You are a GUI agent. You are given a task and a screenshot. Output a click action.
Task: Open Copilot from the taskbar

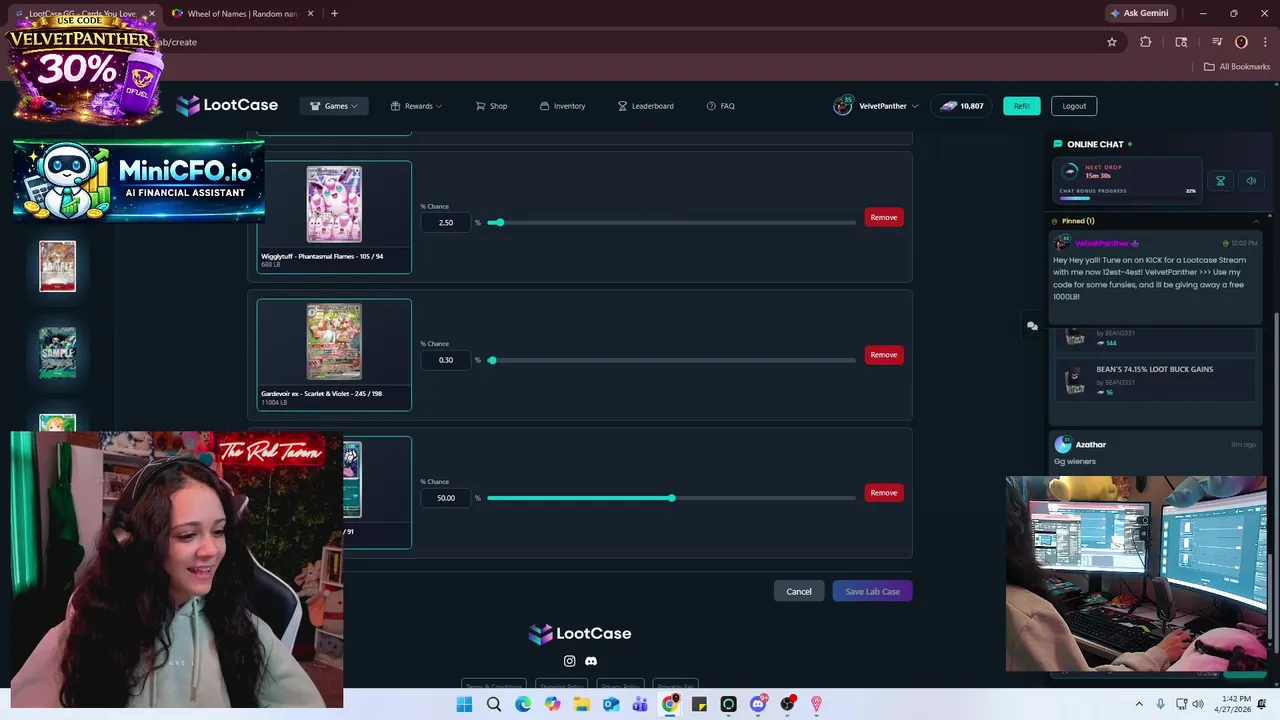point(552,705)
